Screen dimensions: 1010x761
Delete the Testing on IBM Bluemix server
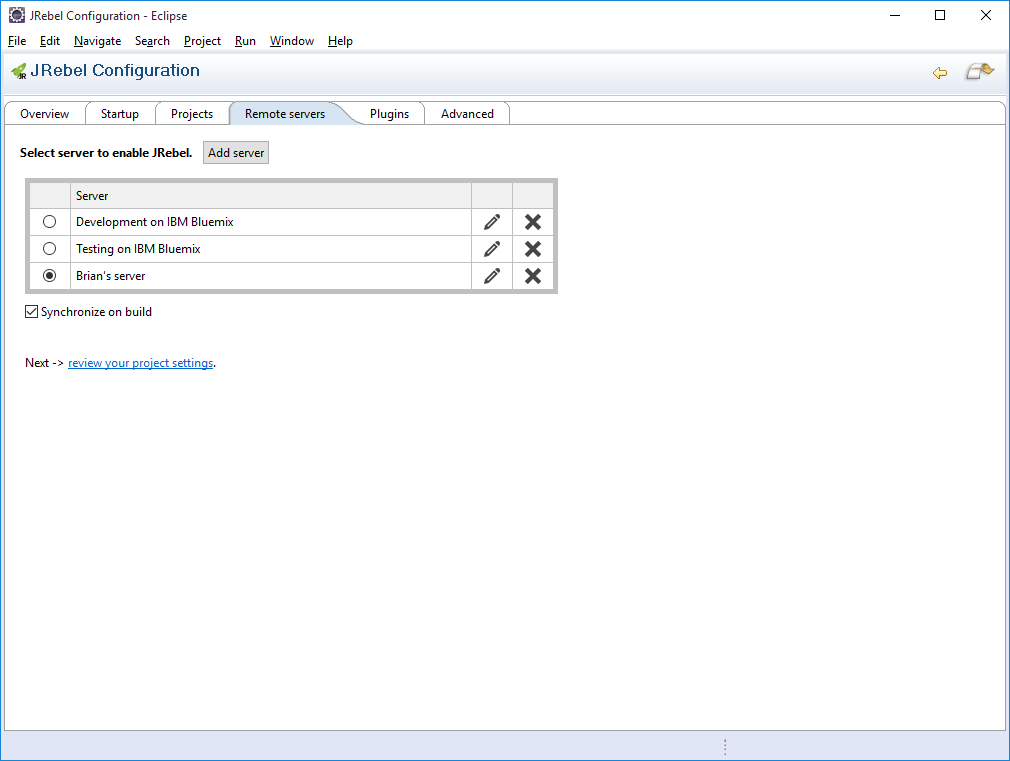coord(533,249)
